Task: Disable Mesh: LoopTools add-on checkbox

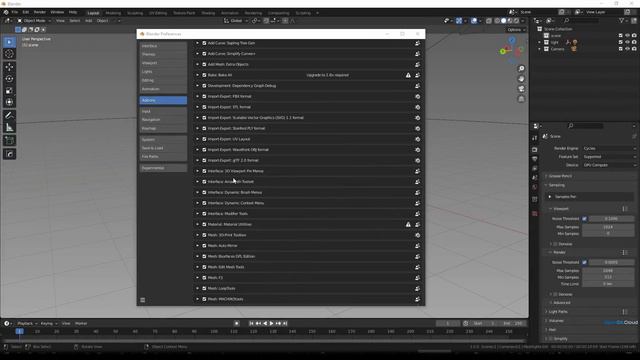Action: pos(204,288)
